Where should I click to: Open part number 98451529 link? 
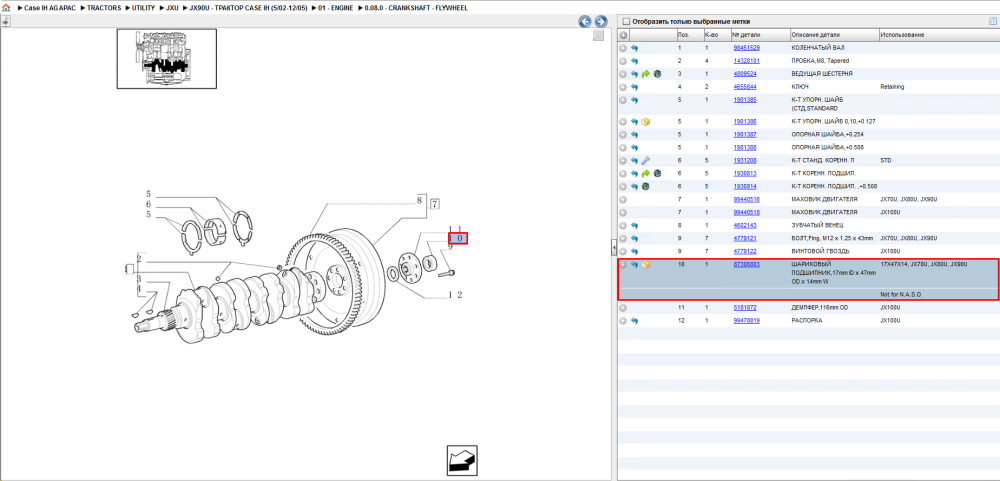tap(746, 48)
